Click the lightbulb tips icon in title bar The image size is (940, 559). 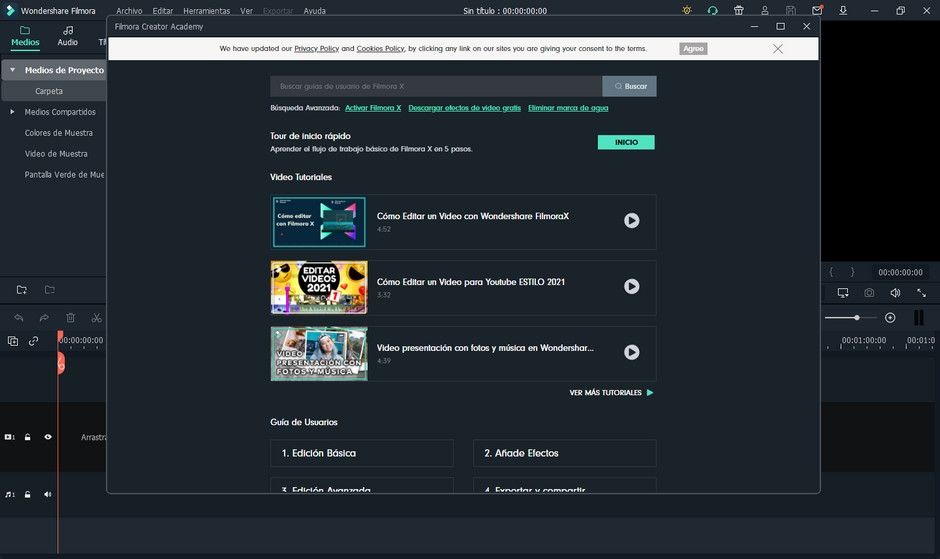686,11
